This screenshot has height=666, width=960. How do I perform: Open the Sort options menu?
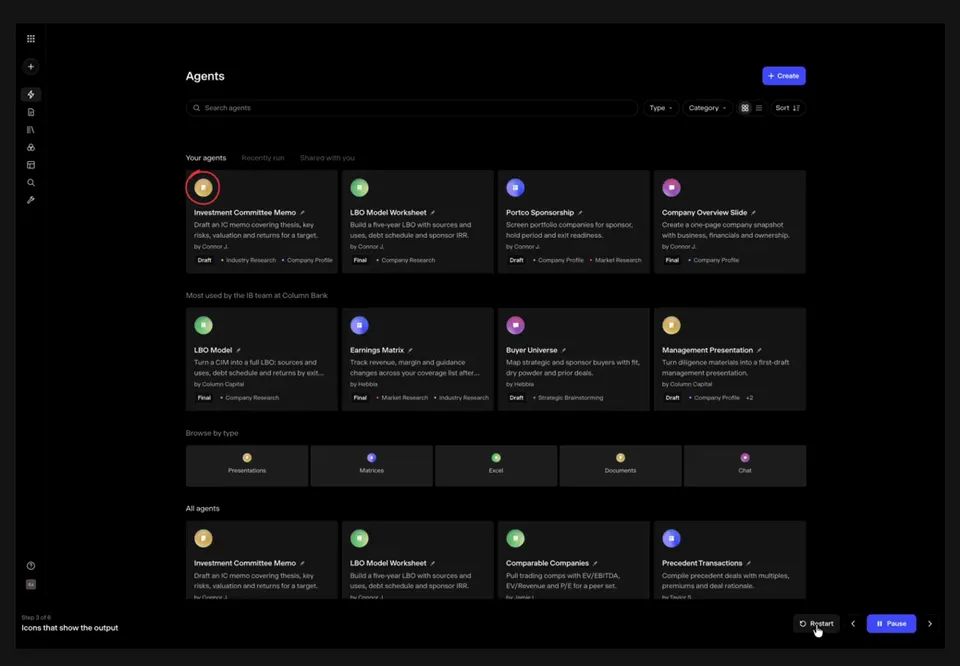(787, 108)
